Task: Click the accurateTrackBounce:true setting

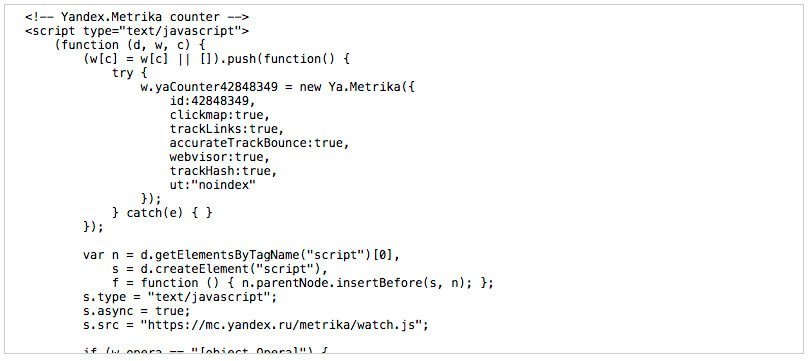Action: pos(260,142)
